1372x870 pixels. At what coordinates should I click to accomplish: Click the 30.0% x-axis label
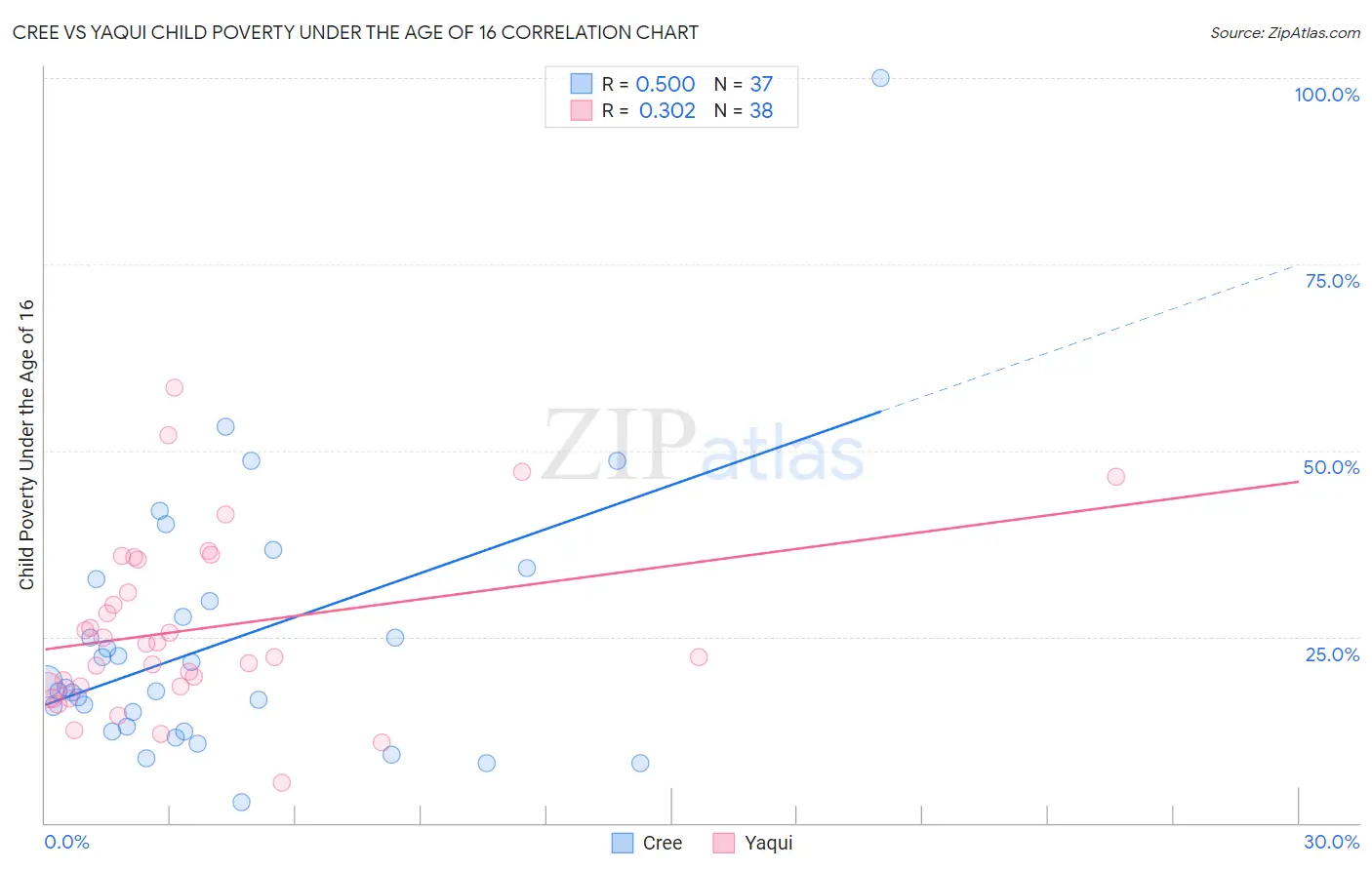point(1331,842)
